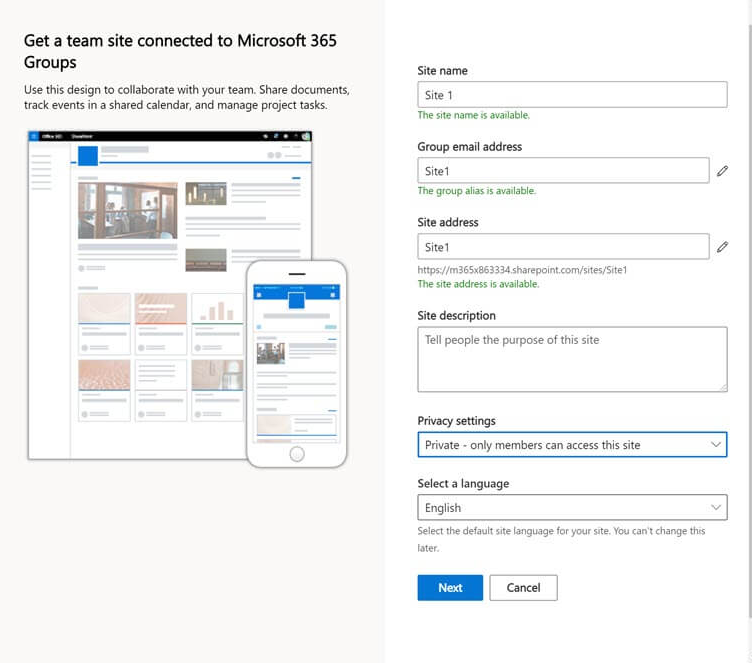Click the edit pencil beside Group email address
The image size is (752, 663).
(x=722, y=171)
